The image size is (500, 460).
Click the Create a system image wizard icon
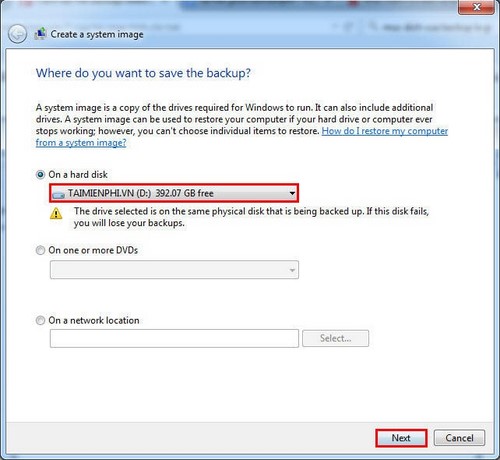pyautogui.click(x=40, y=34)
